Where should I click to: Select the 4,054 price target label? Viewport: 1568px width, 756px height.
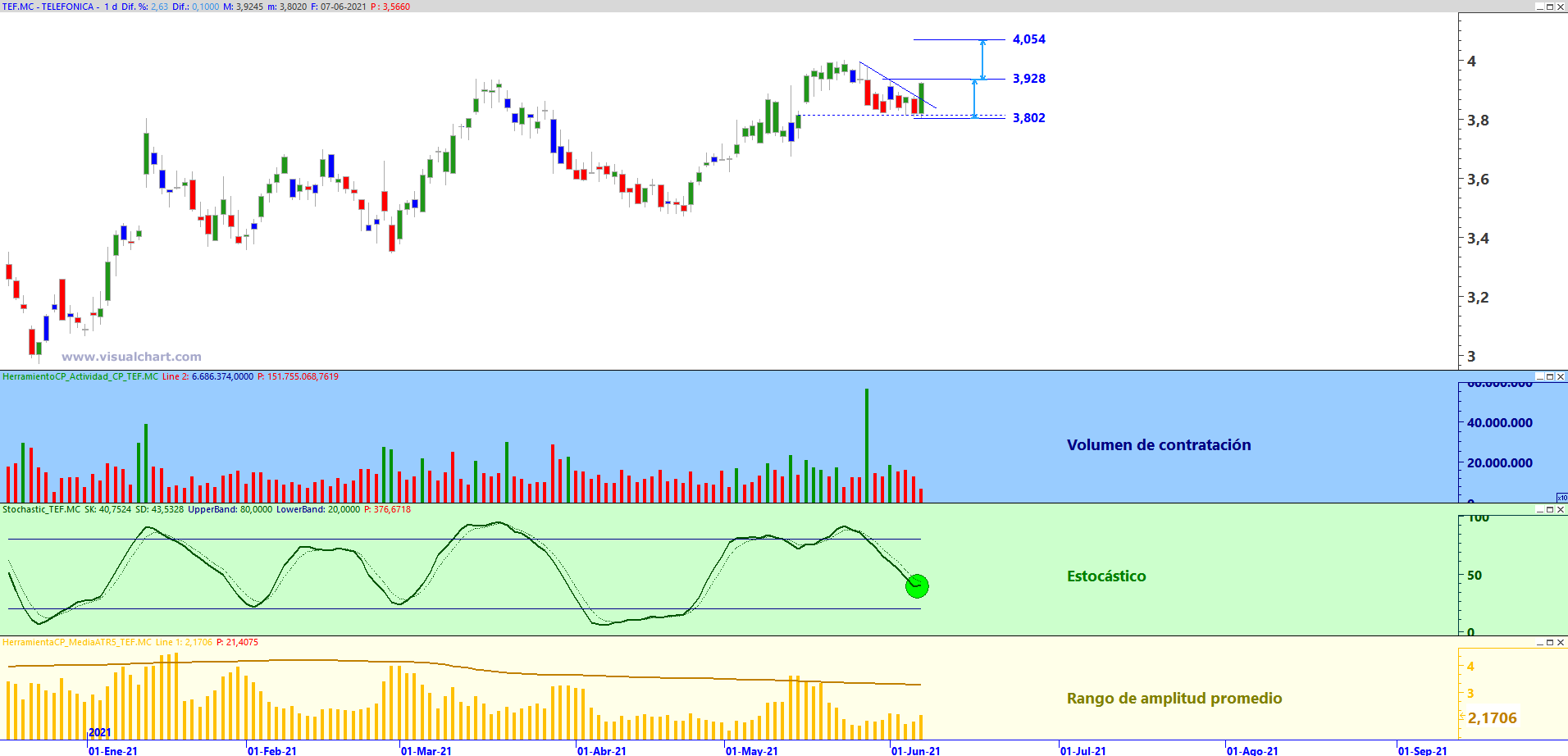coord(1029,39)
